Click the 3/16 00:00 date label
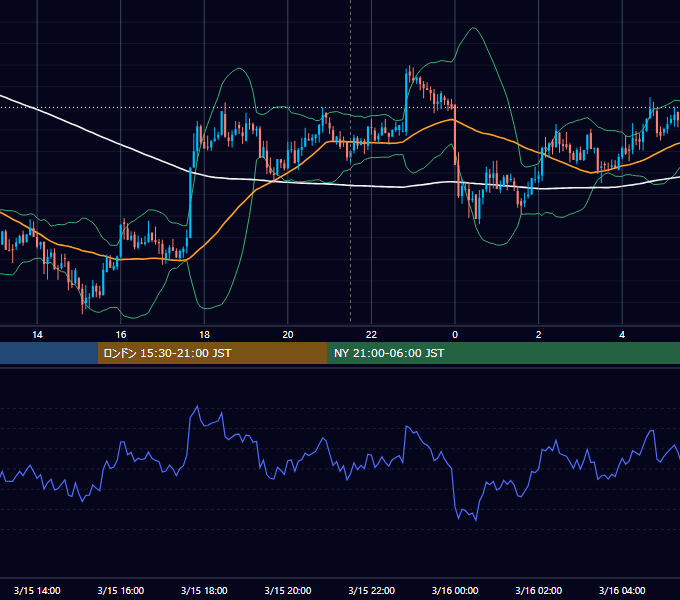This screenshot has width=680, height=600. coord(455,590)
